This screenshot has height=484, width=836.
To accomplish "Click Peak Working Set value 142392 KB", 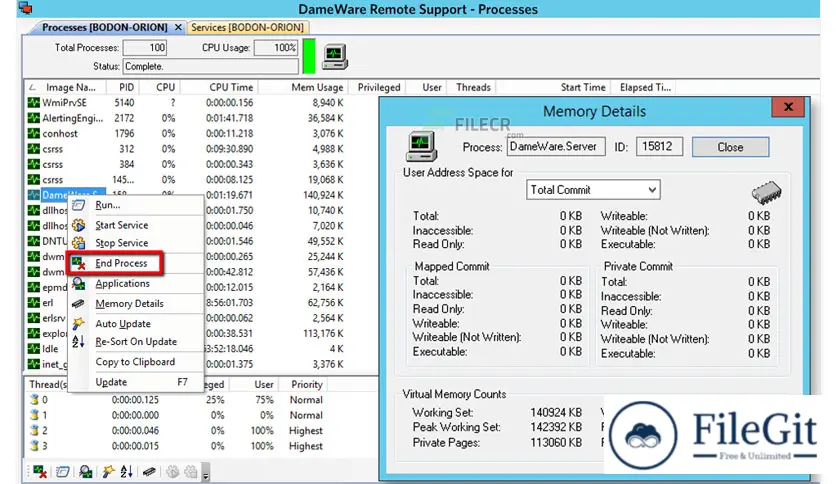I will coord(556,427).
